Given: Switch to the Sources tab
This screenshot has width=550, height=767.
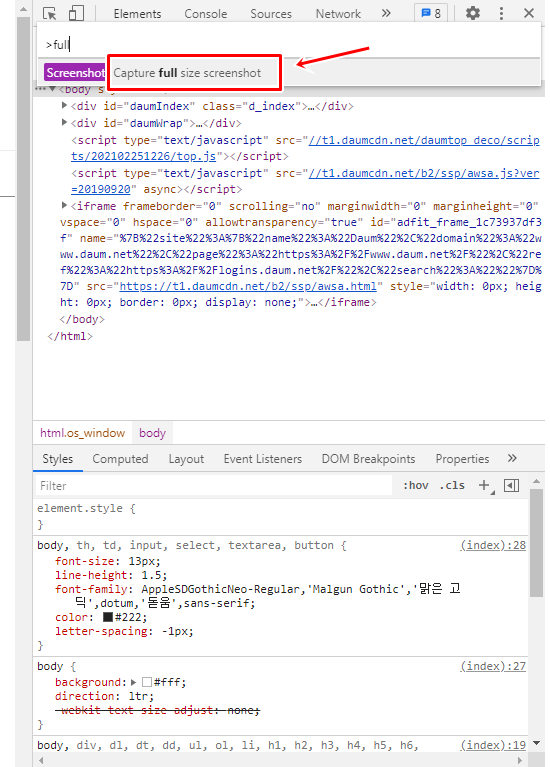Looking at the screenshot, I should point(271,14).
